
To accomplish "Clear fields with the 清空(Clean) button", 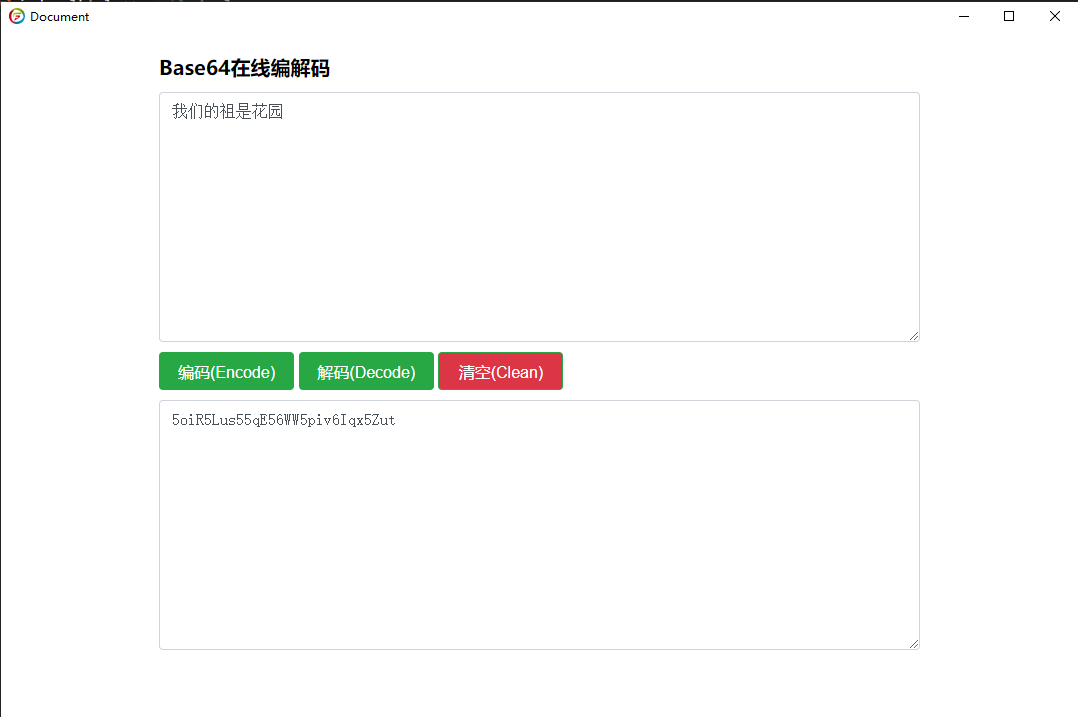I will pyautogui.click(x=500, y=371).
